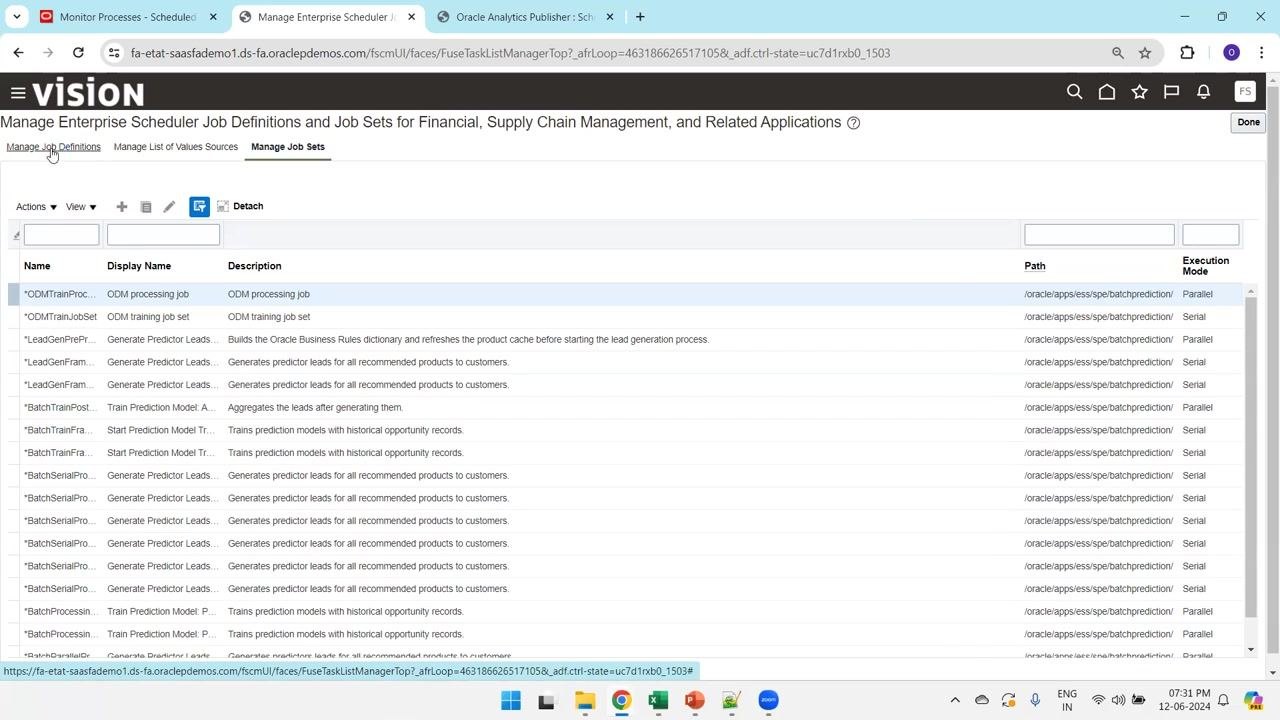Switch to Manage Job Definitions tab
The height and width of the screenshot is (720, 1280).
[x=53, y=147]
